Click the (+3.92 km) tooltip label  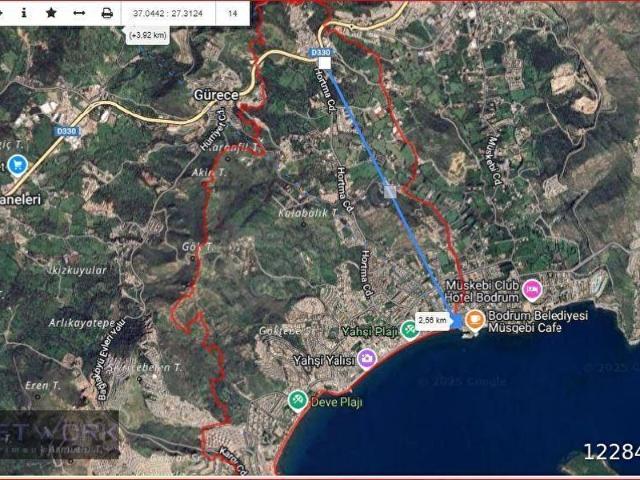tap(148, 35)
